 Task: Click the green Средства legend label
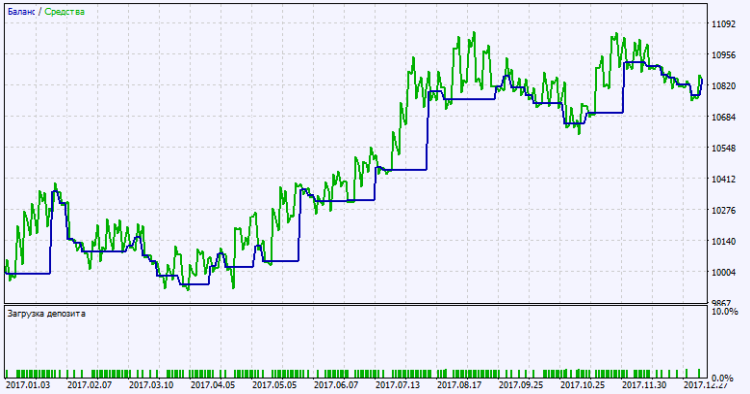click(65, 11)
